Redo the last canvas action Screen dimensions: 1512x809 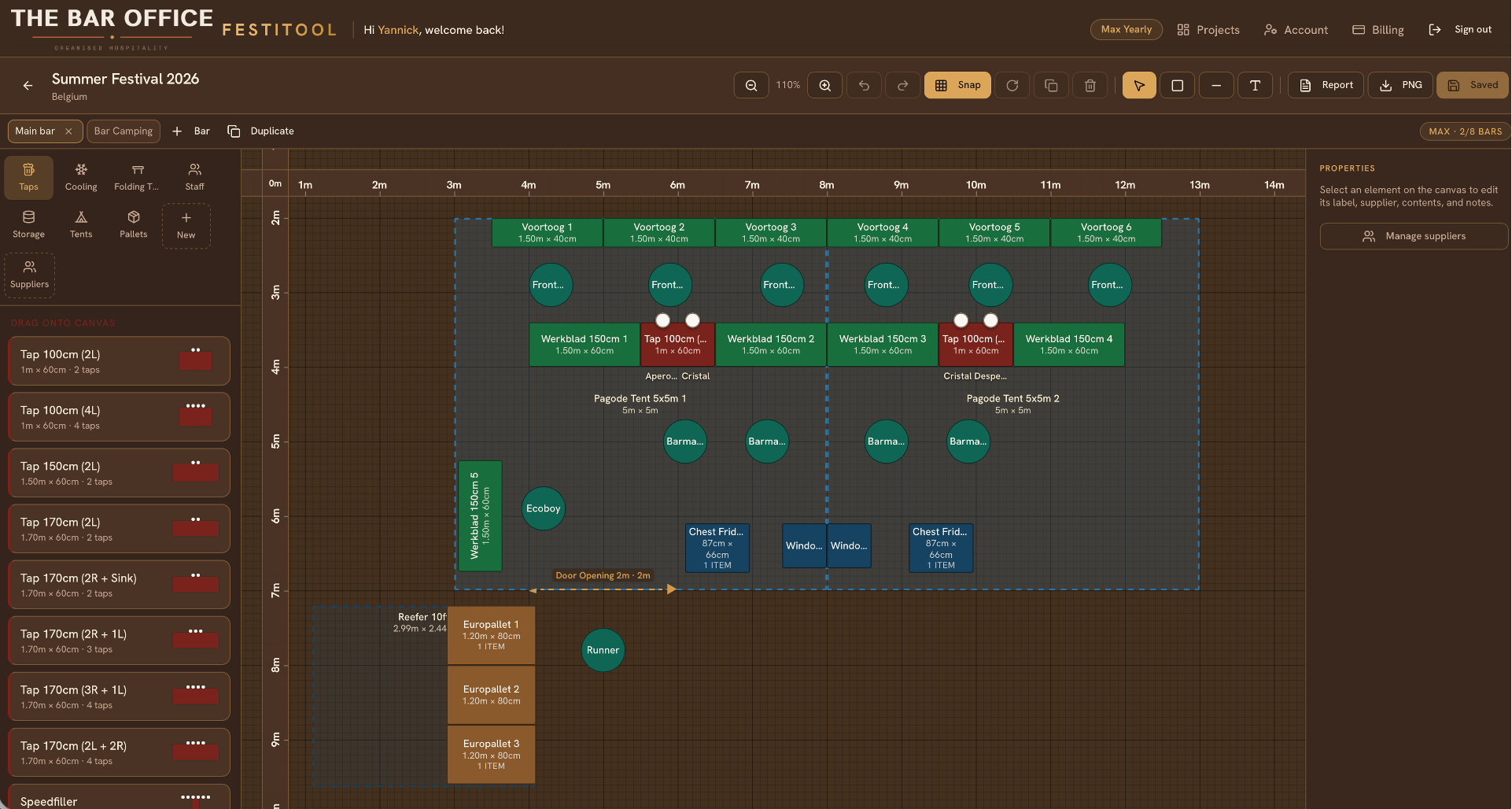pos(902,85)
